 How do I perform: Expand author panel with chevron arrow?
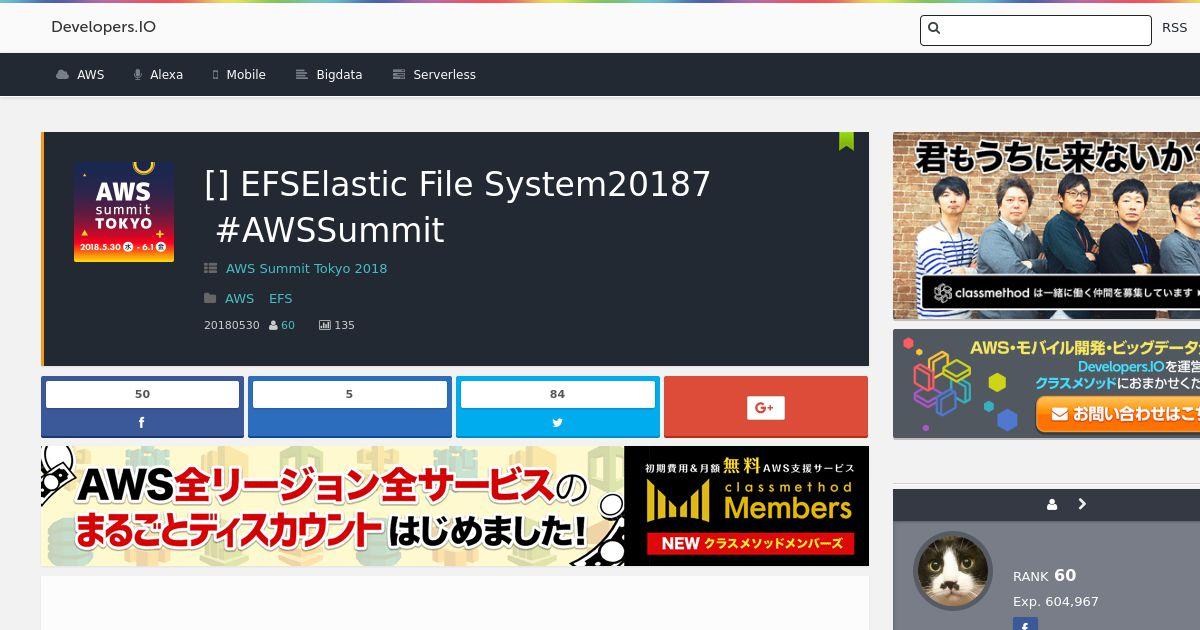(1082, 504)
